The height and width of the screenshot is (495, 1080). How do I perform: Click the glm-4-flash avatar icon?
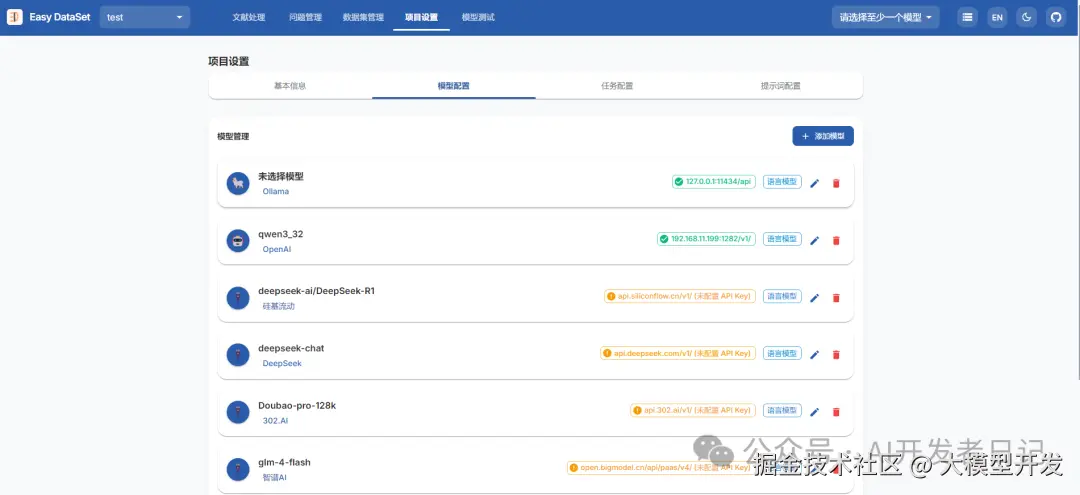point(238,469)
